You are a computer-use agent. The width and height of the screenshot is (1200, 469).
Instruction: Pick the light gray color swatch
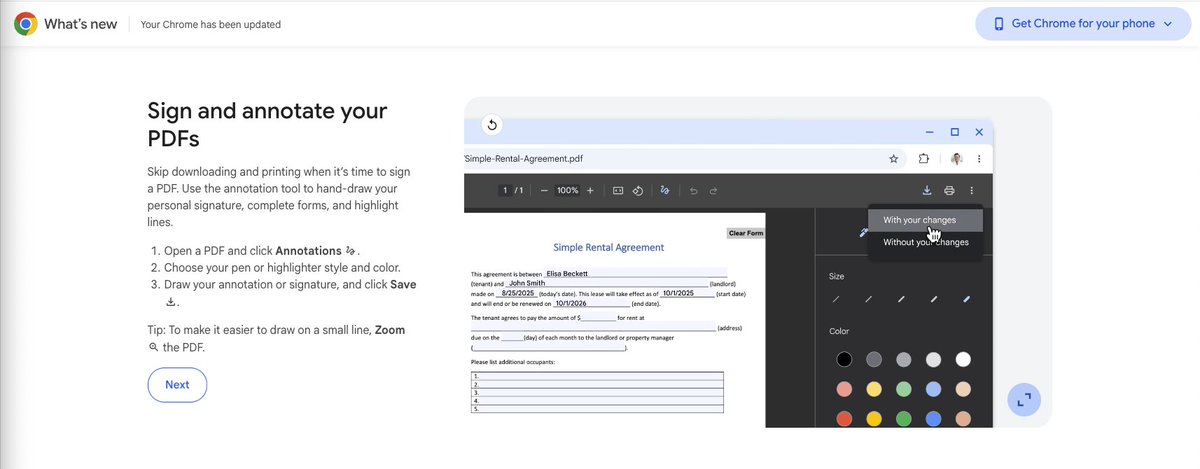933,359
